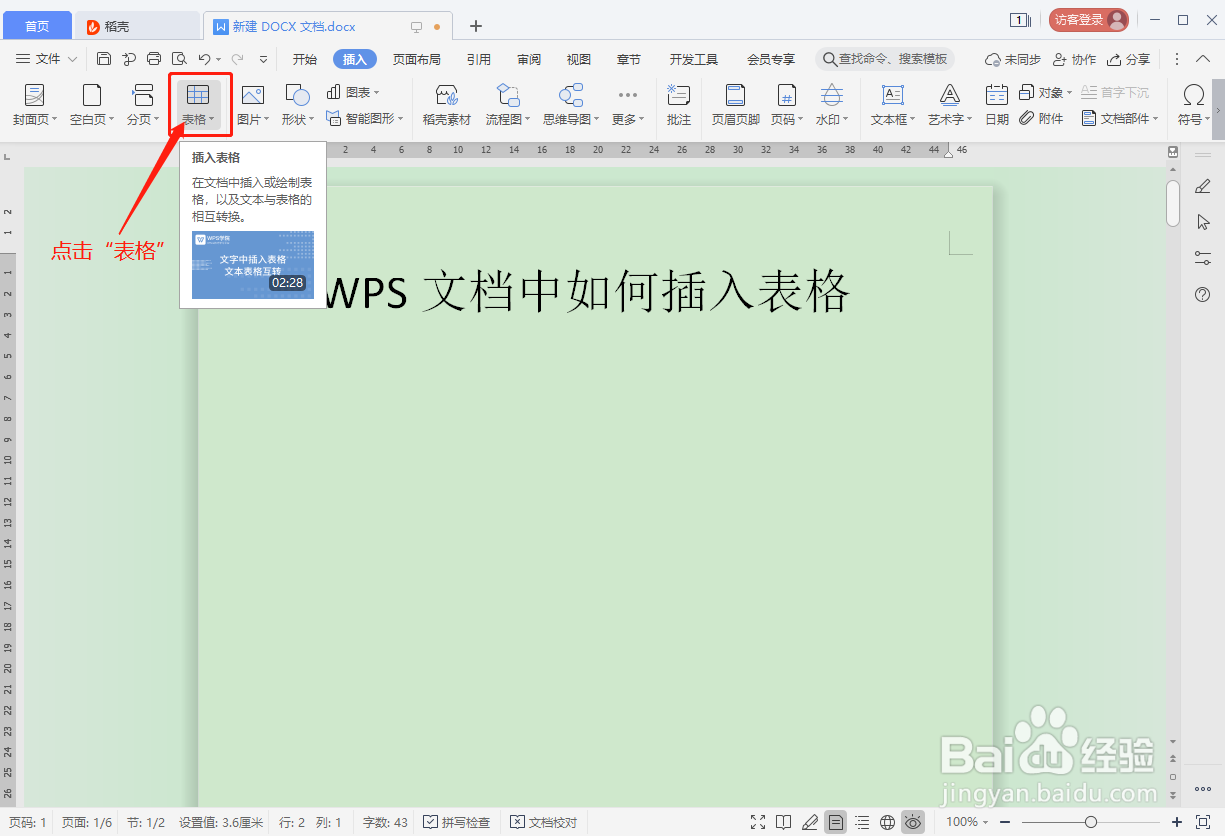Viewport: 1225px width, 836px height.
Task: Click the zoom out minus button
Action: click(1004, 822)
